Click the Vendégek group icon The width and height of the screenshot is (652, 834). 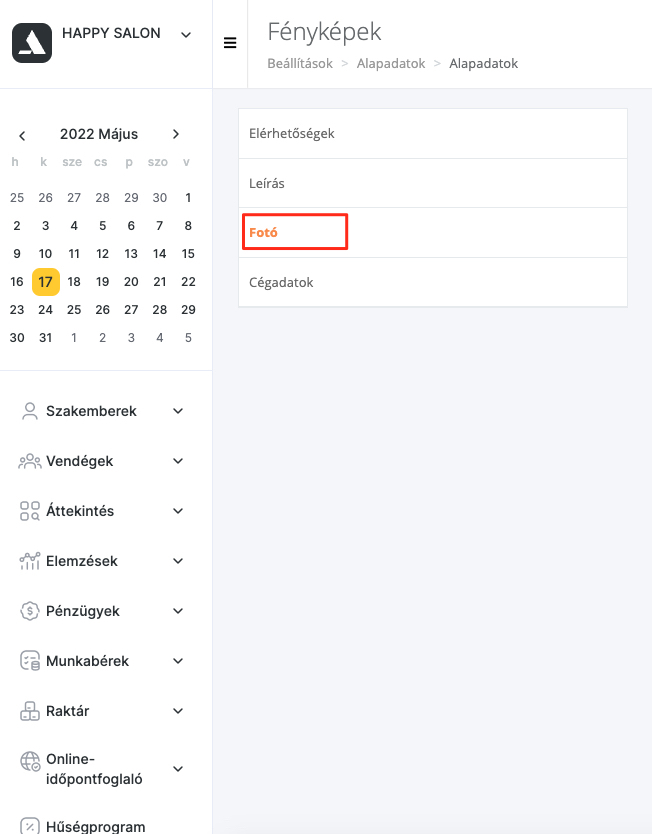[x=30, y=461]
